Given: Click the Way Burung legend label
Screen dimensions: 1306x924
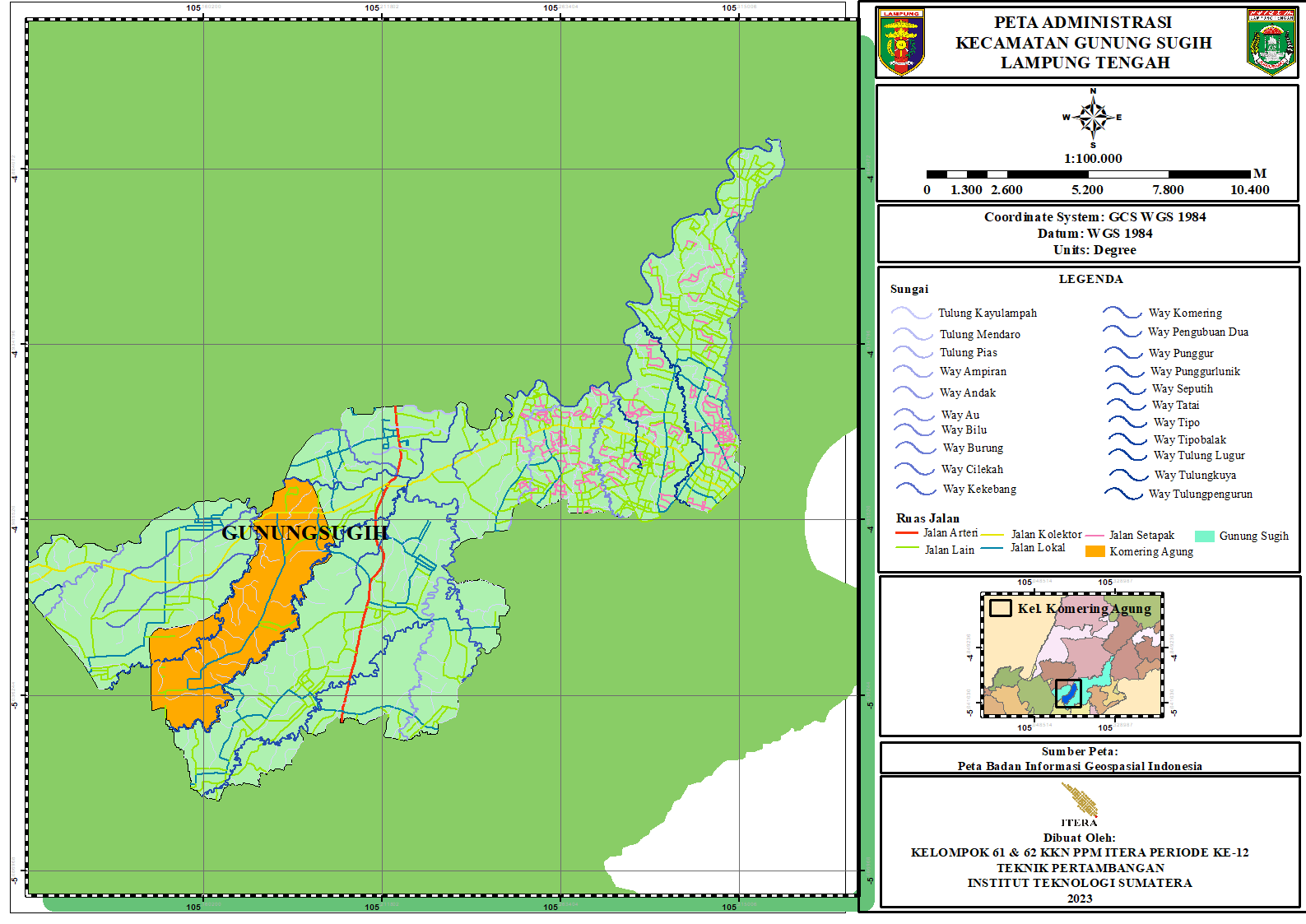Looking at the screenshot, I should click(x=973, y=448).
